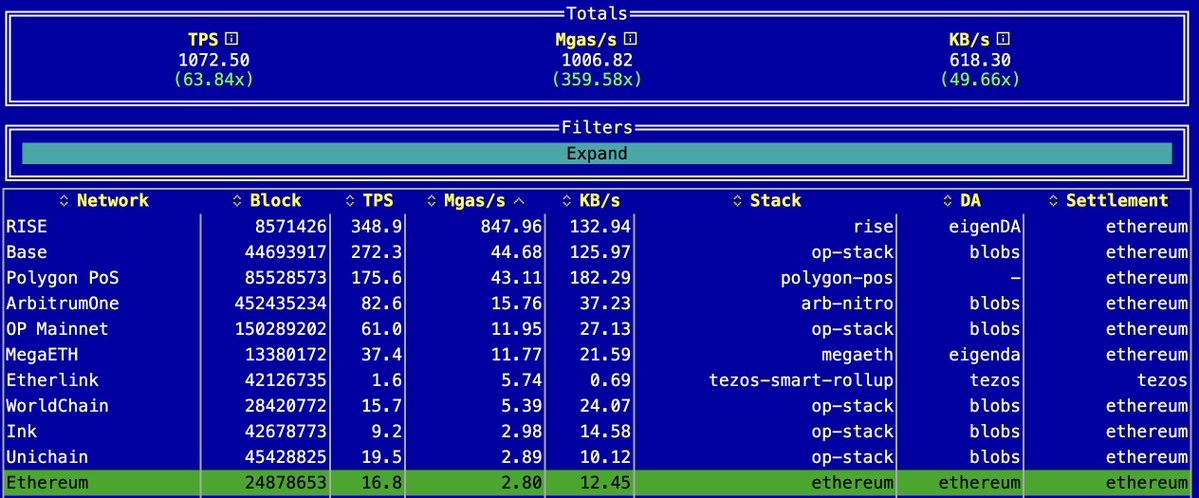Click OP Mainnet TPS value 61.0

(x=382, y=329)
